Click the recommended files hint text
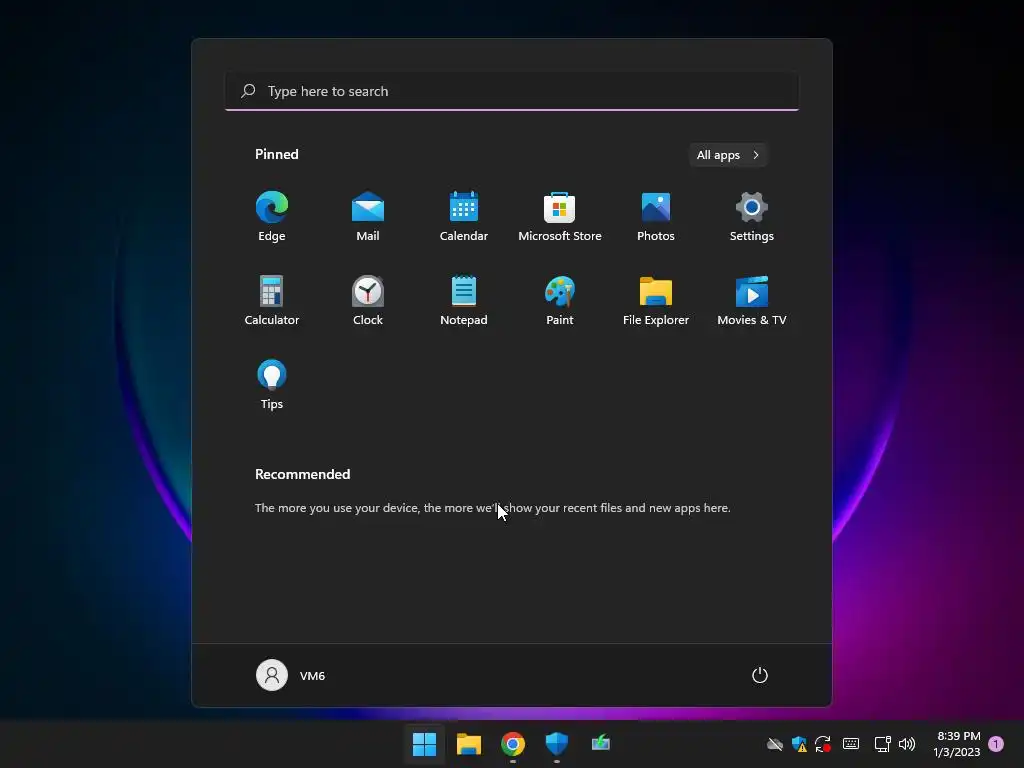The width and height of the screenshot is (1024, 768). (492, 507)
